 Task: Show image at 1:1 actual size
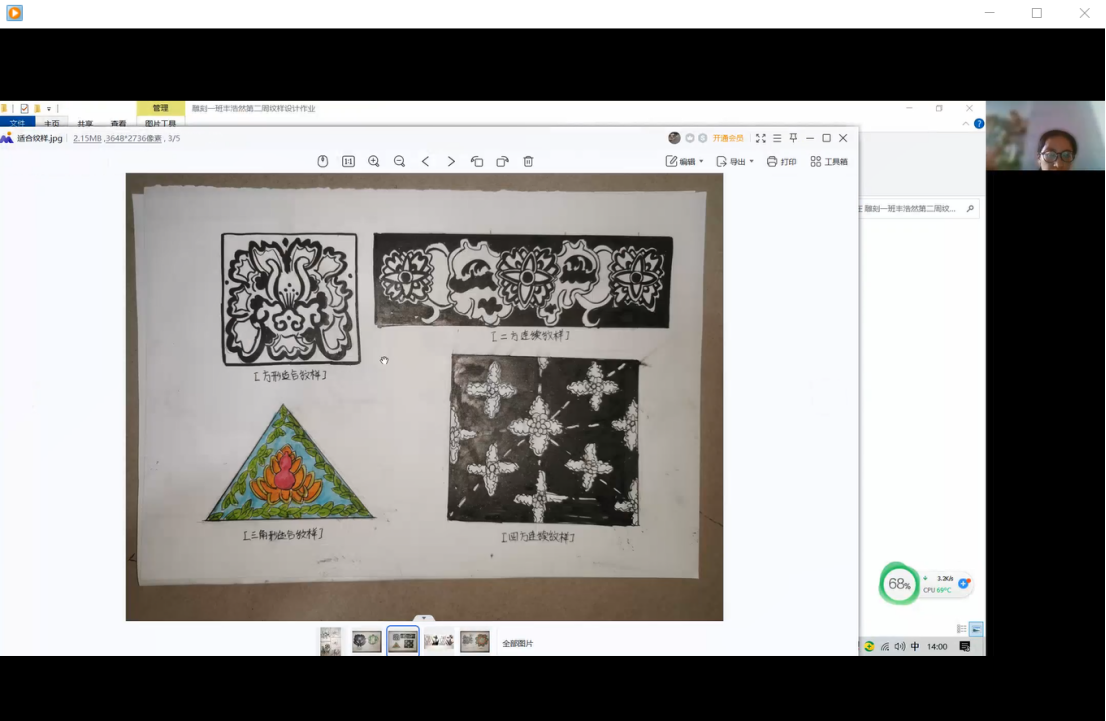click(348, 161)
